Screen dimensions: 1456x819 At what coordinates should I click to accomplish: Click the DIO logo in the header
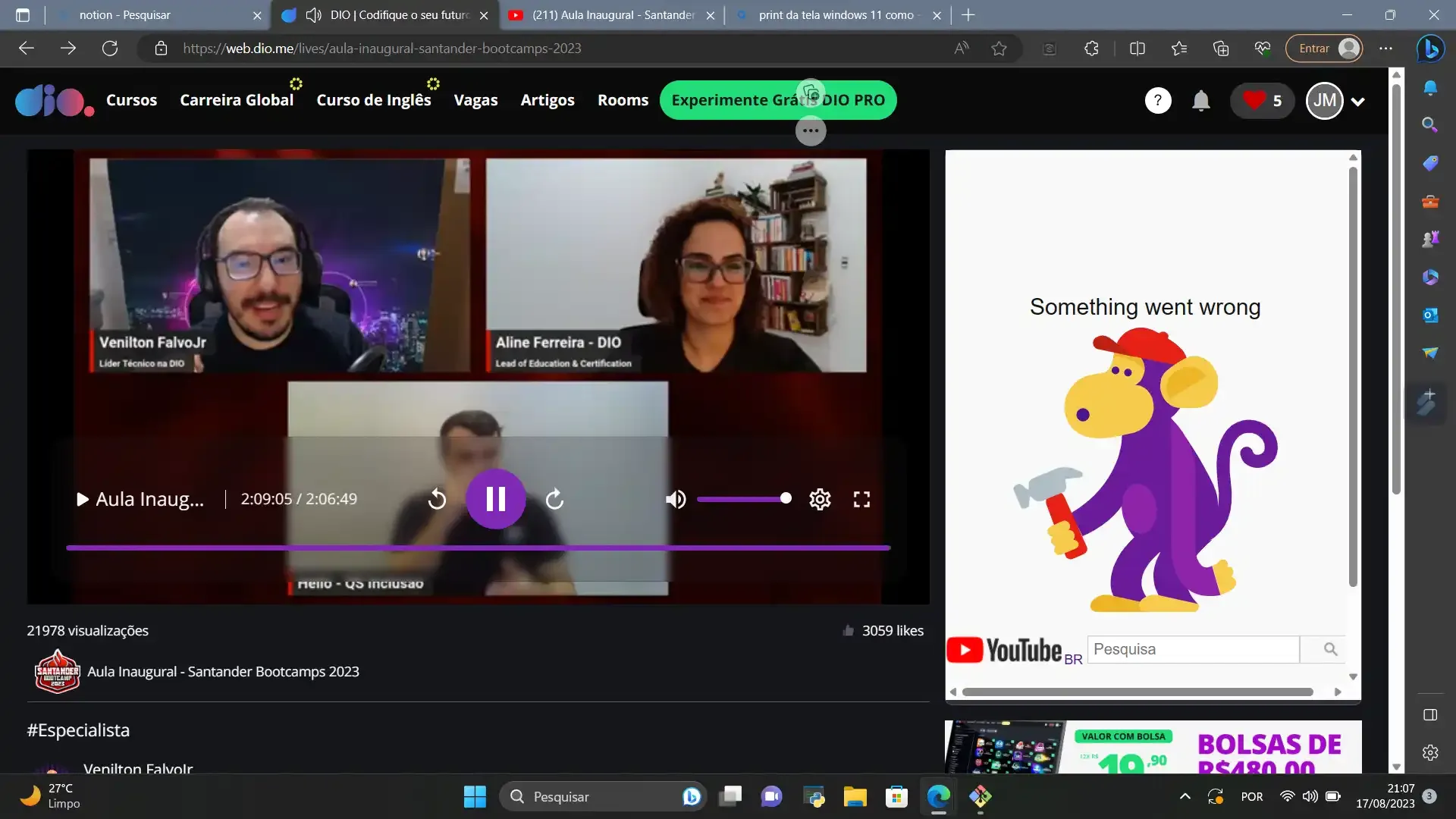[55, 101]
